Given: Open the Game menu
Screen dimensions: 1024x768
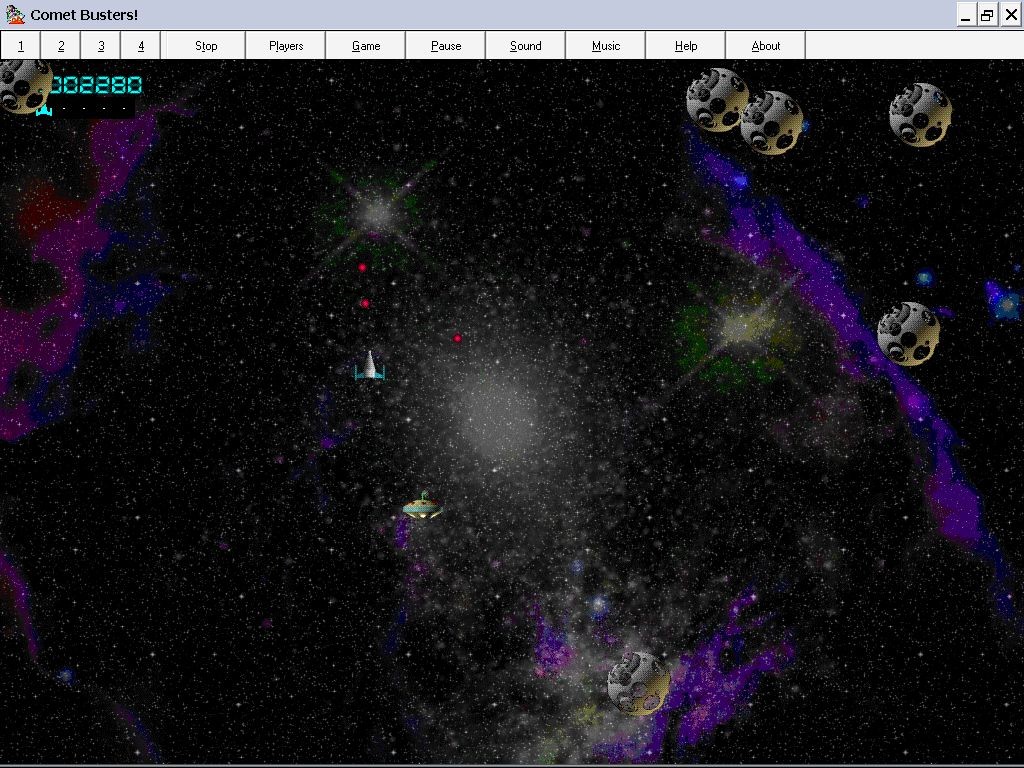Looking at the screenshot, I should tap(366, 46).
